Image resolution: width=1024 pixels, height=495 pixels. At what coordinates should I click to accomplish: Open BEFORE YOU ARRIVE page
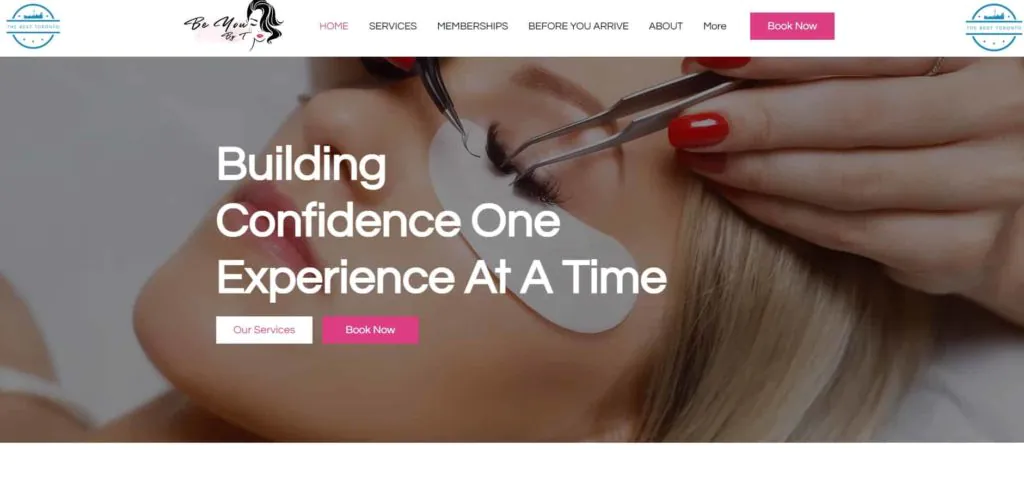(578, 26)
